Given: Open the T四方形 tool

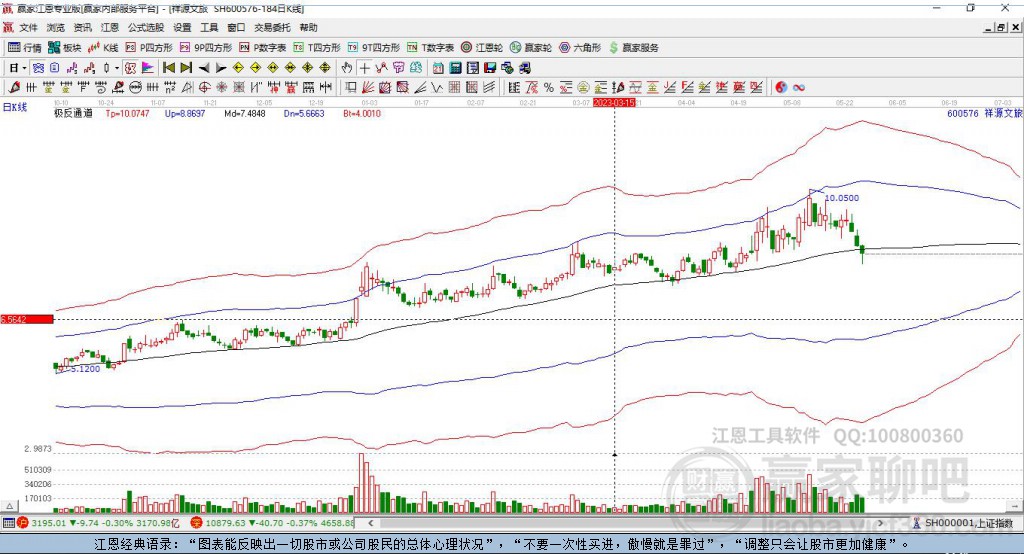Looking at the screenshot, I should (317, 48).
